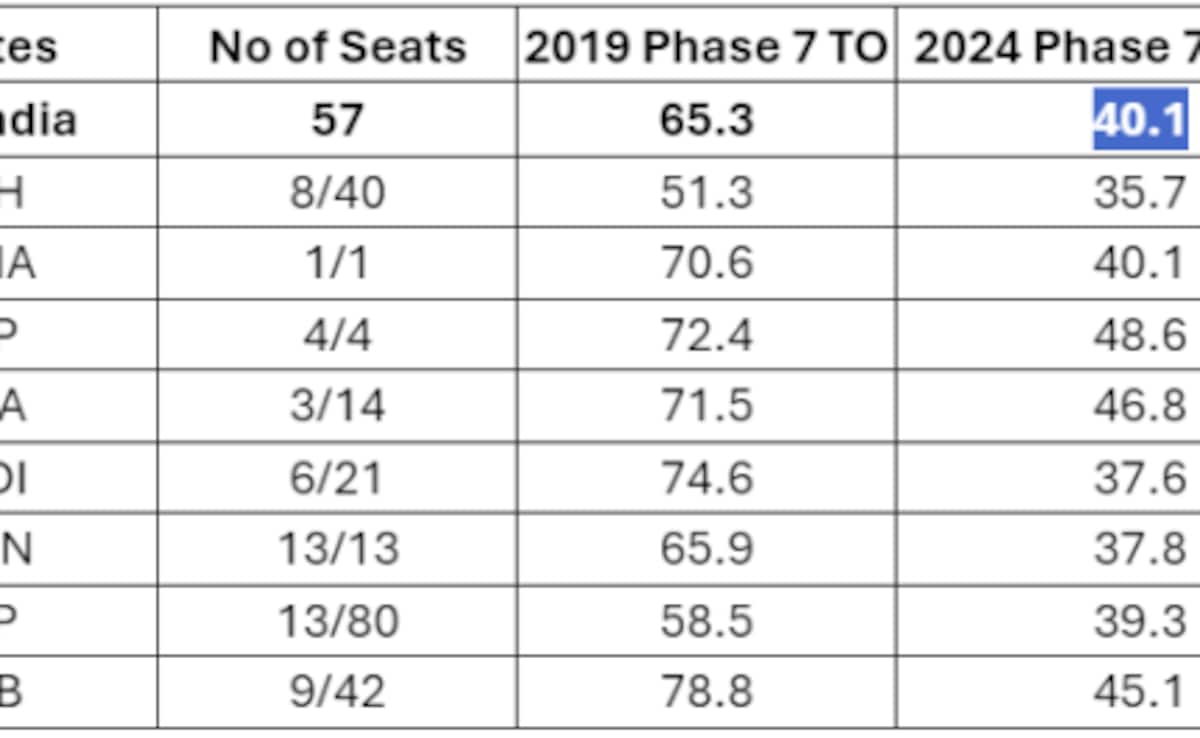
Task: Select the 48.6 turnout cell
Action: pos(1140,334)
